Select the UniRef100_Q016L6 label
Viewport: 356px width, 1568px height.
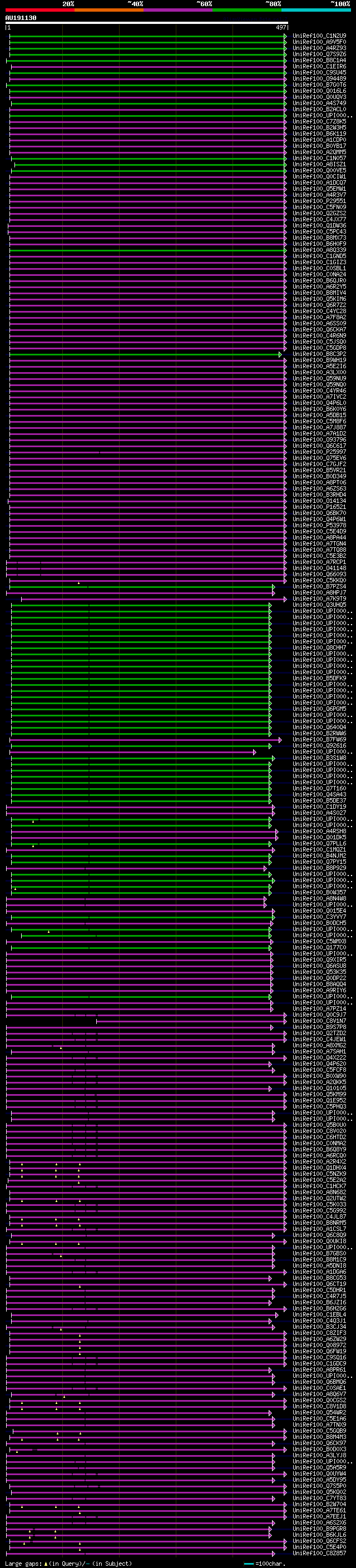[319, 91]
